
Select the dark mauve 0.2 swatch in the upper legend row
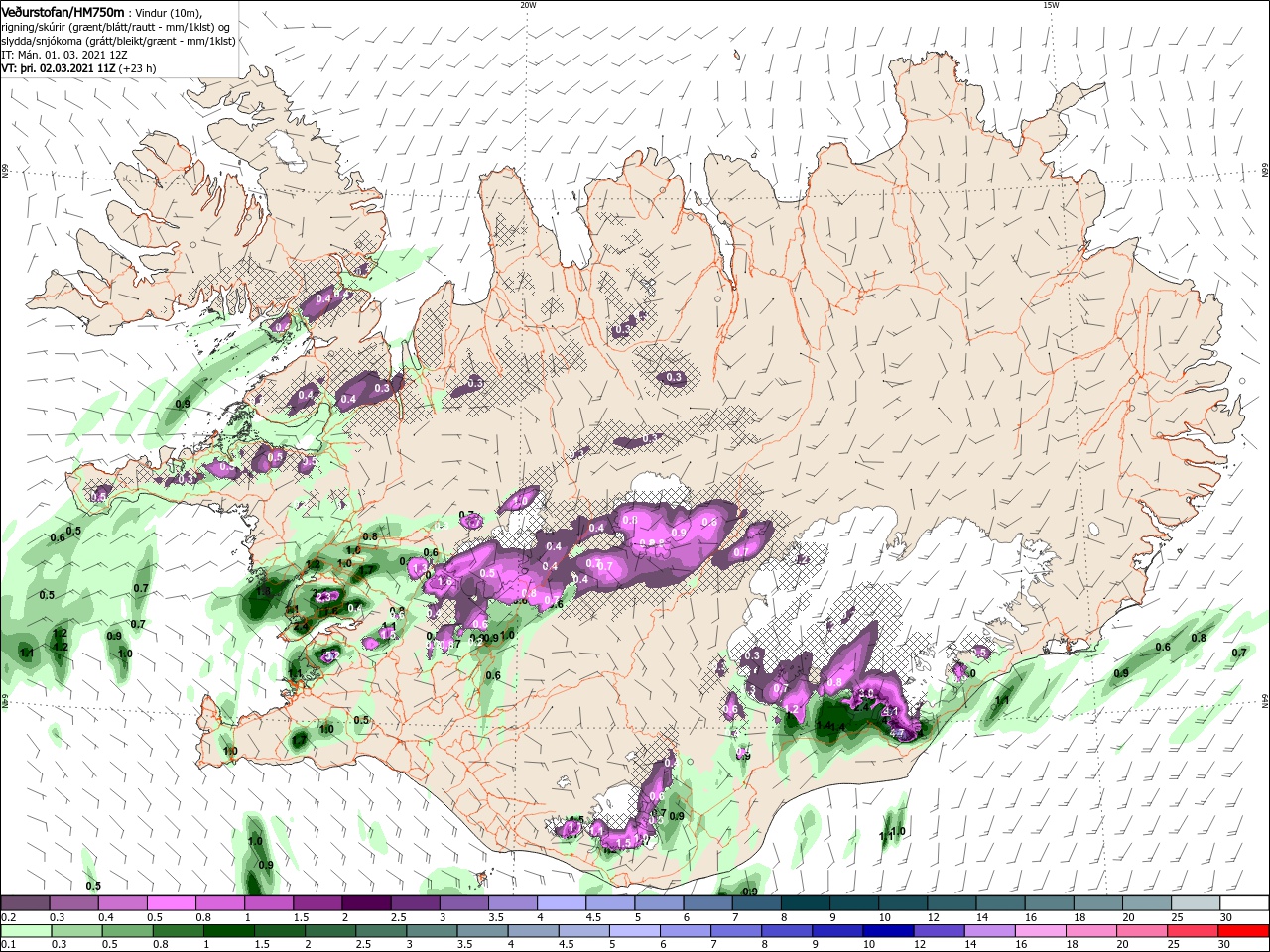pyautogui.click(x=25, y=903)
